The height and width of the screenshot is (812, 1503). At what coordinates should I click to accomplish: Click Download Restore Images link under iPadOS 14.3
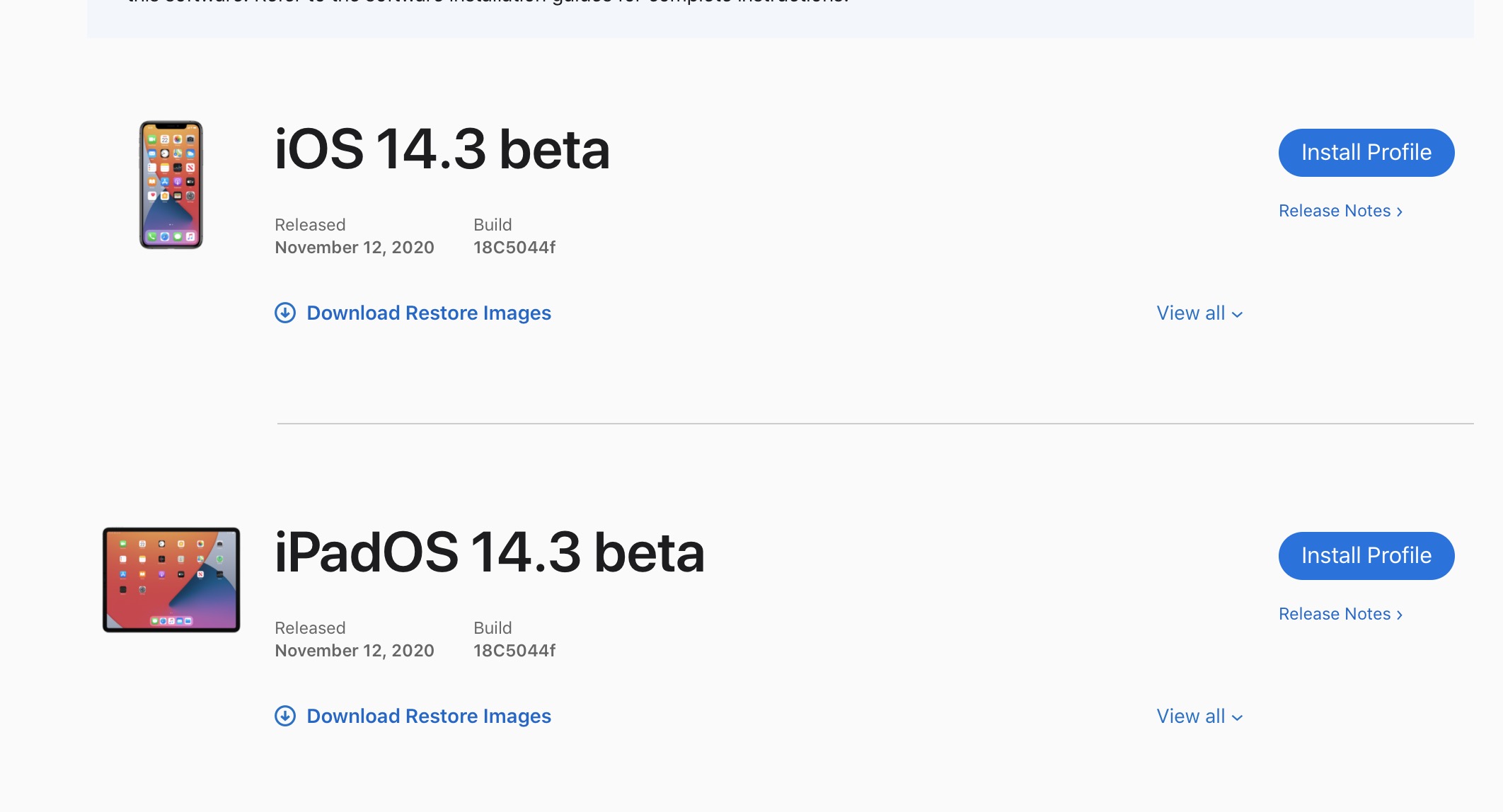[428, 716]
